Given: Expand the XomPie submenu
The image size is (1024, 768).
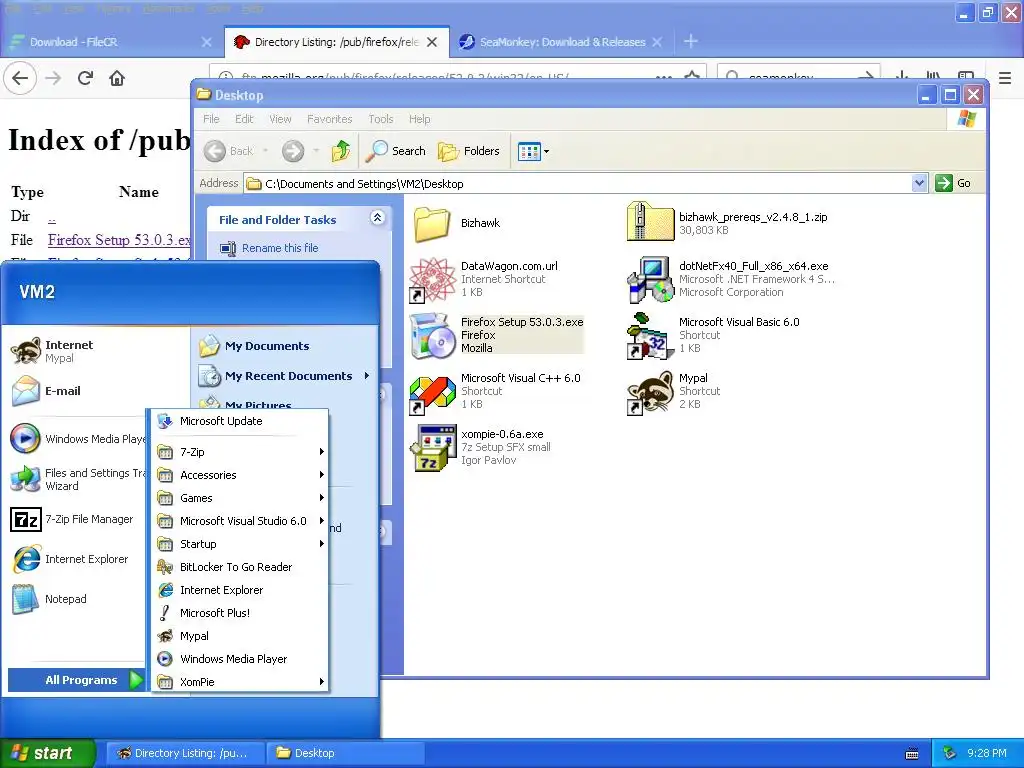Looking at the screenshot, I should click(x=239, y=682).
